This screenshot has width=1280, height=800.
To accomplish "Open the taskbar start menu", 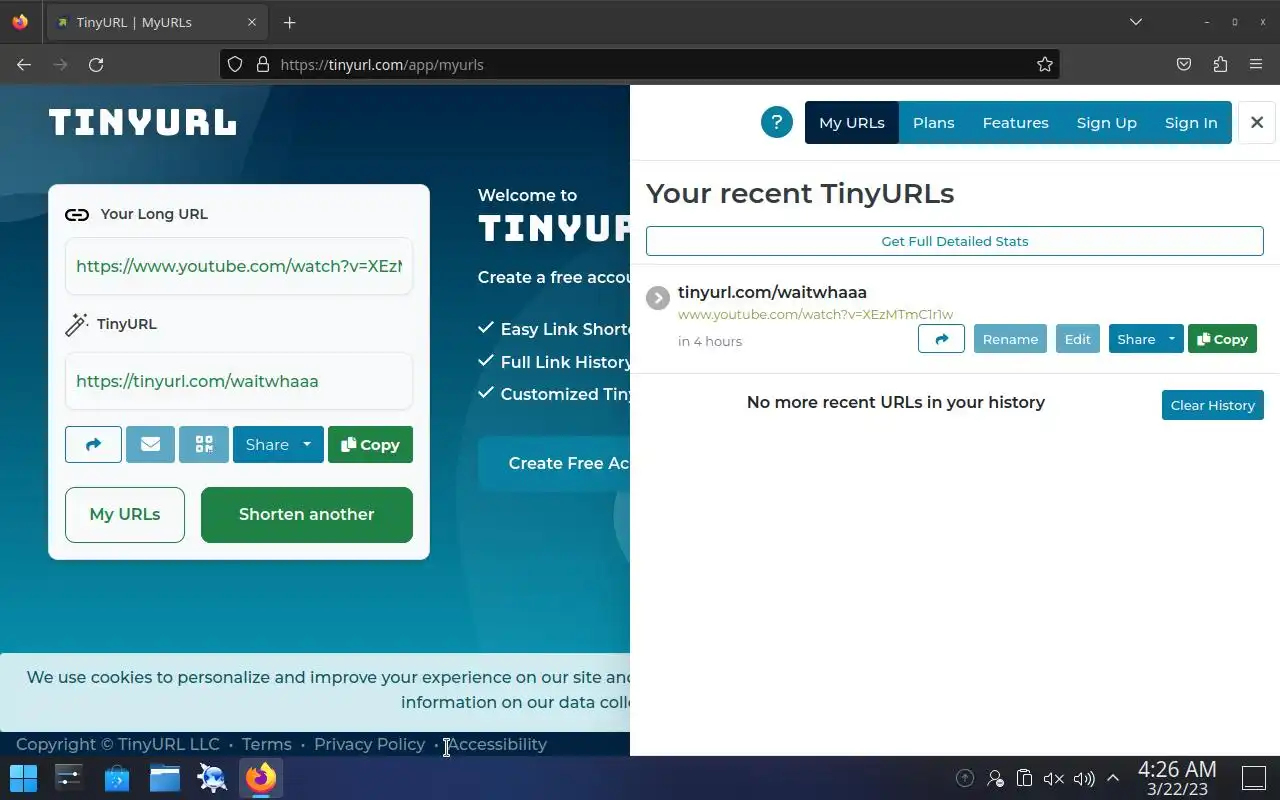I will pyautogui.click(x=23, y=778).
